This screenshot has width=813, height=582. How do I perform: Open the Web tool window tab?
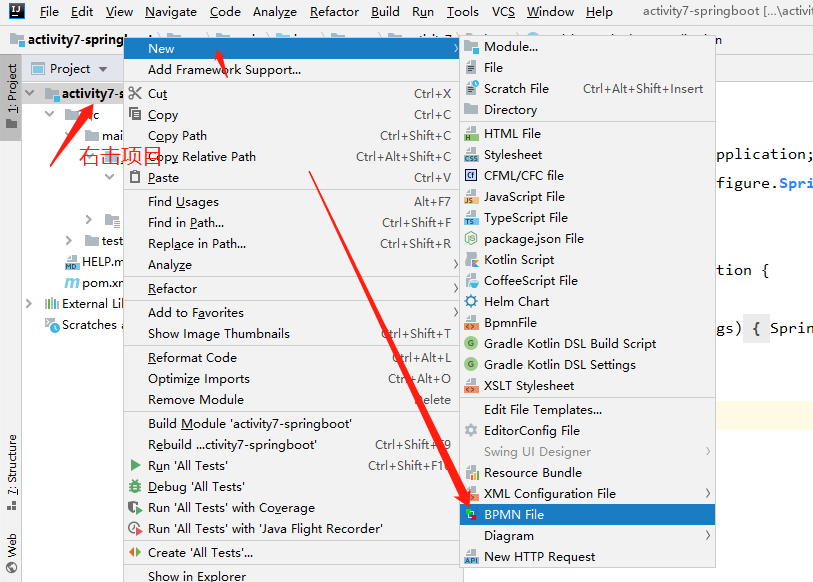coord(11,553)
